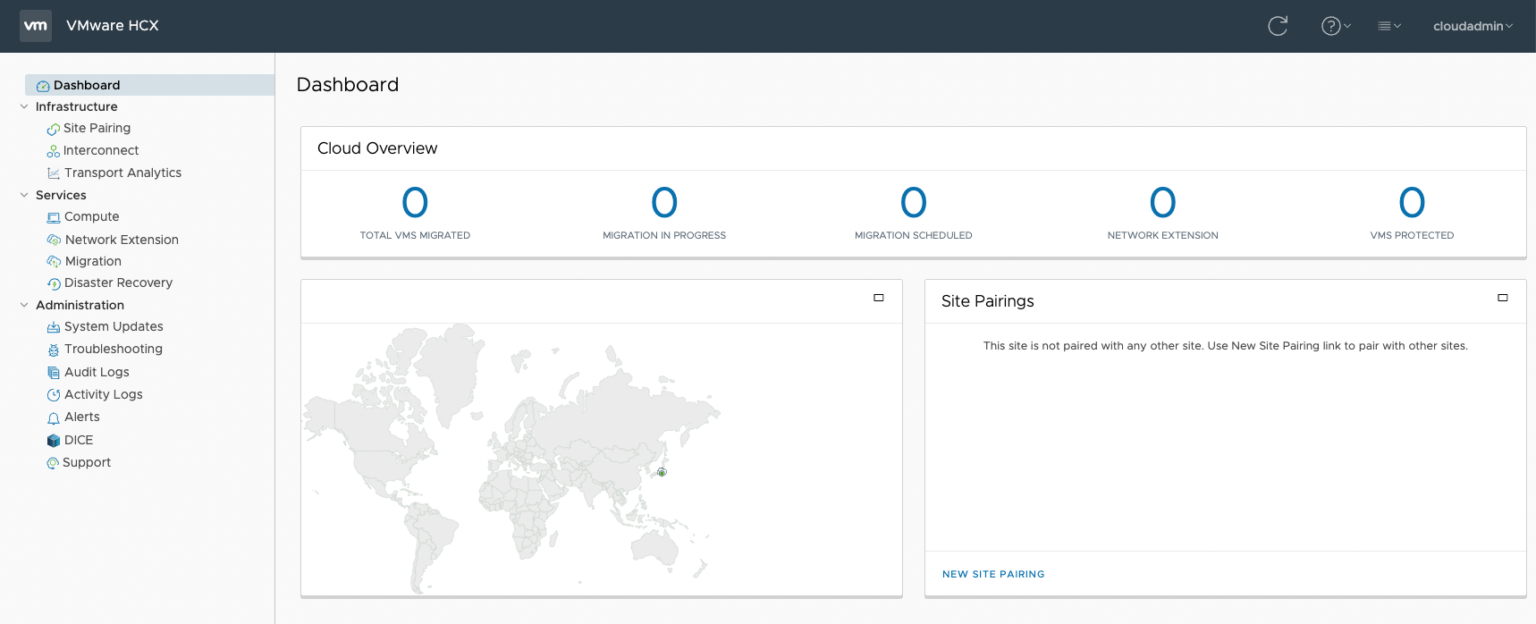Open the Troubleshooting tool
The width and height of the screenshot is (1536, 624).
pos(113,348)
